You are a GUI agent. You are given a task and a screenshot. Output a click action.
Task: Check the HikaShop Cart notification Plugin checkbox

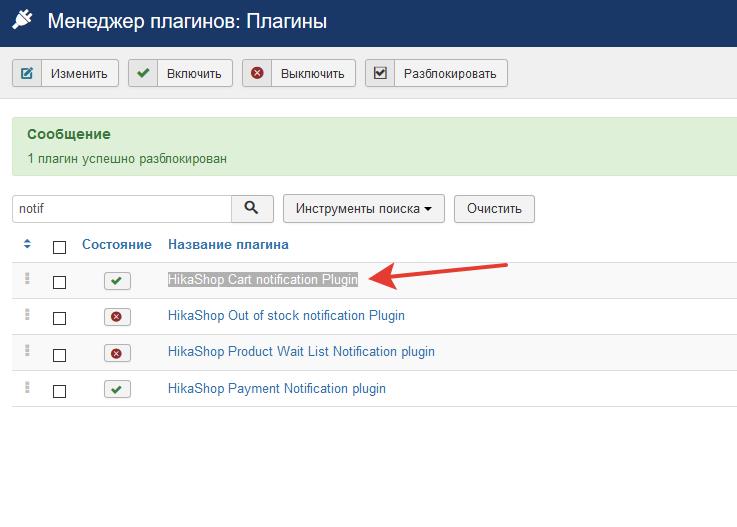click(59, 282)
